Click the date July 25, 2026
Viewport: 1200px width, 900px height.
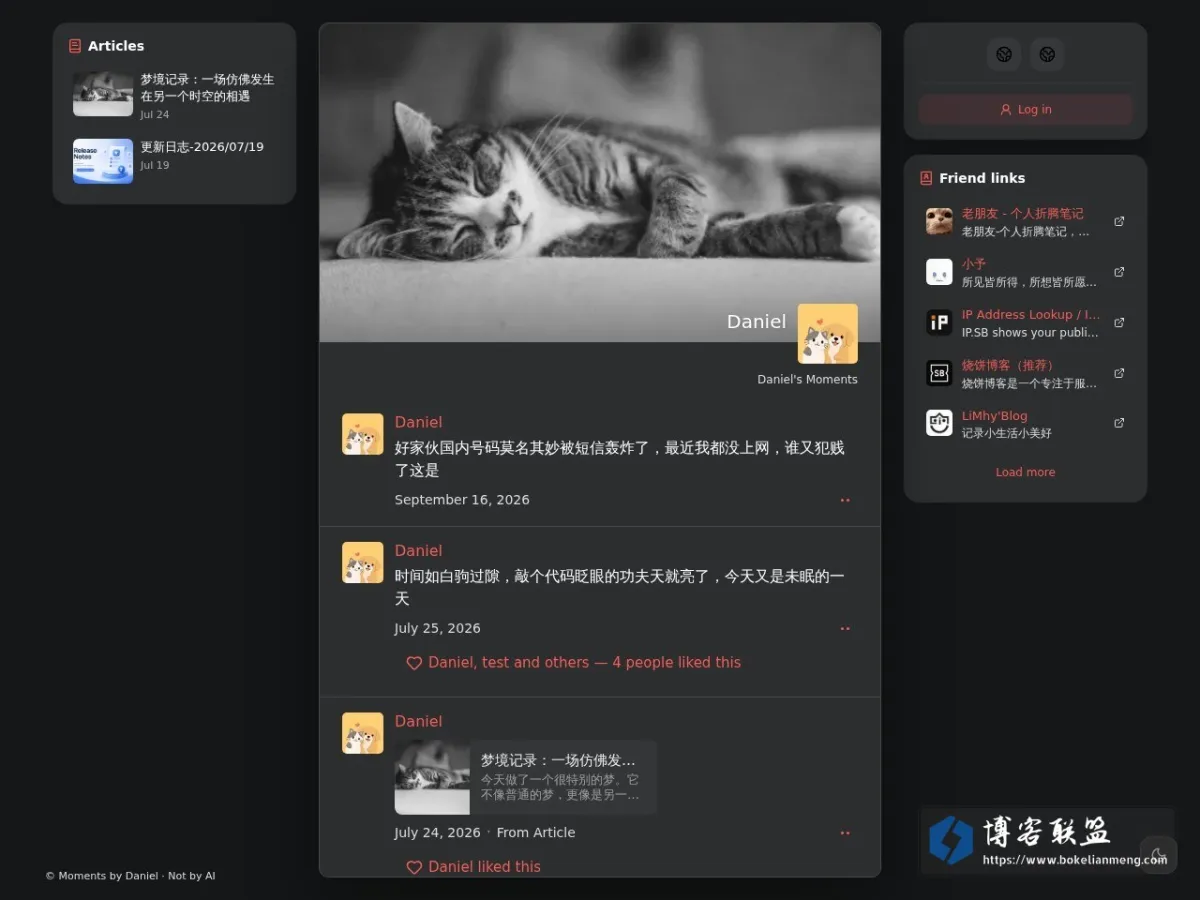tap(437, 629)
